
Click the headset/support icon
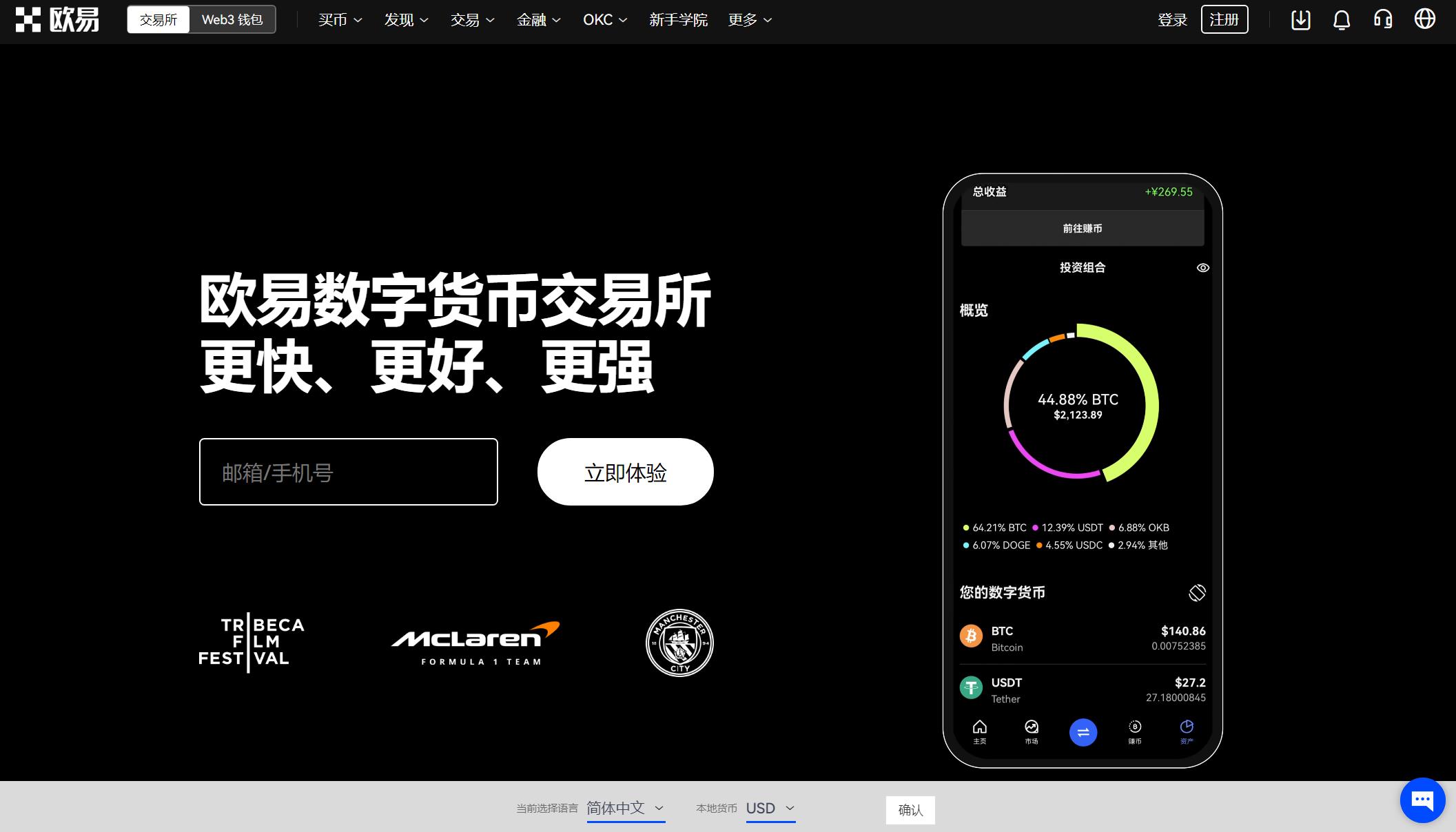pyautogui.click(x=1384, y=19)
